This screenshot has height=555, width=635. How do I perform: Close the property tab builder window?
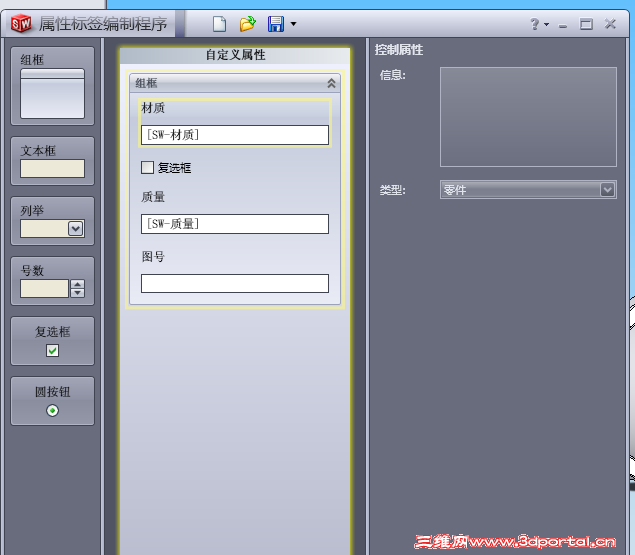610,24
